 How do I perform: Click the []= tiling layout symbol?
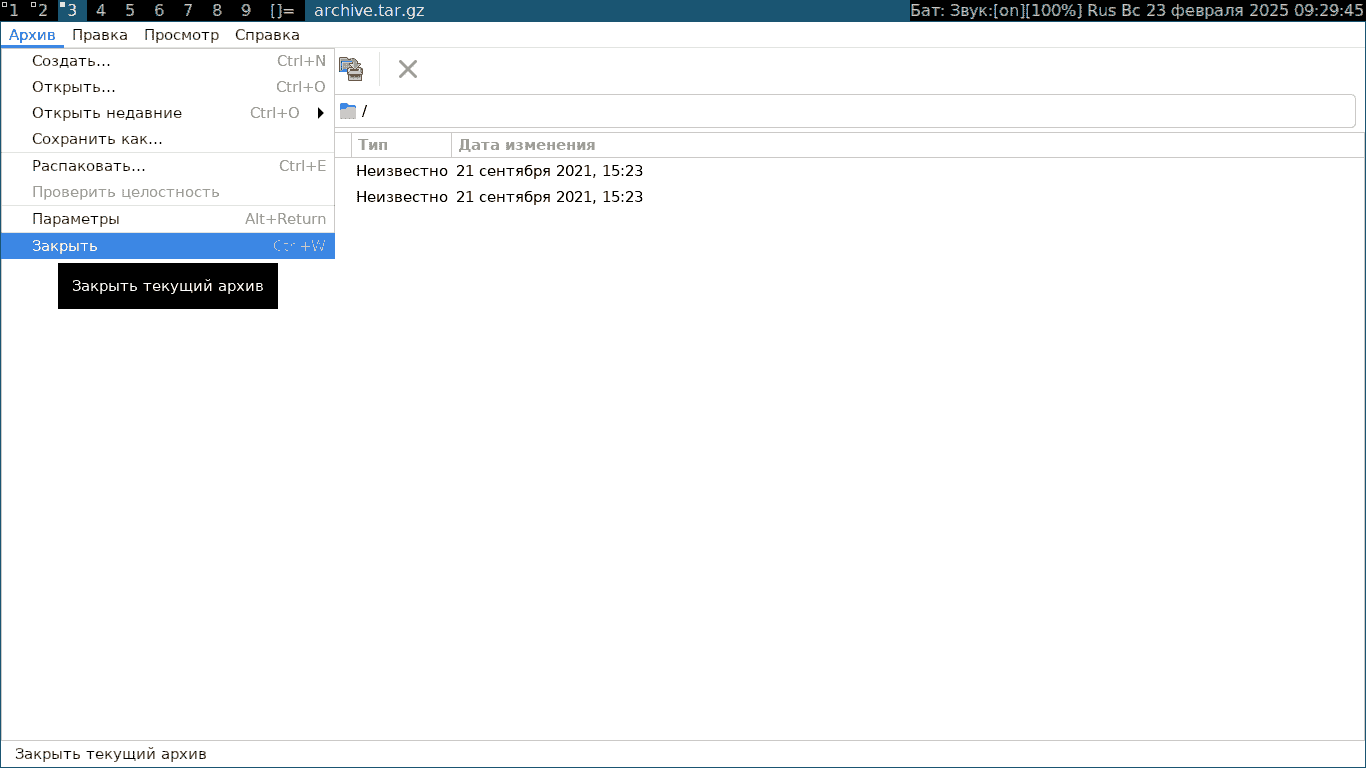[x=282, y=11]
